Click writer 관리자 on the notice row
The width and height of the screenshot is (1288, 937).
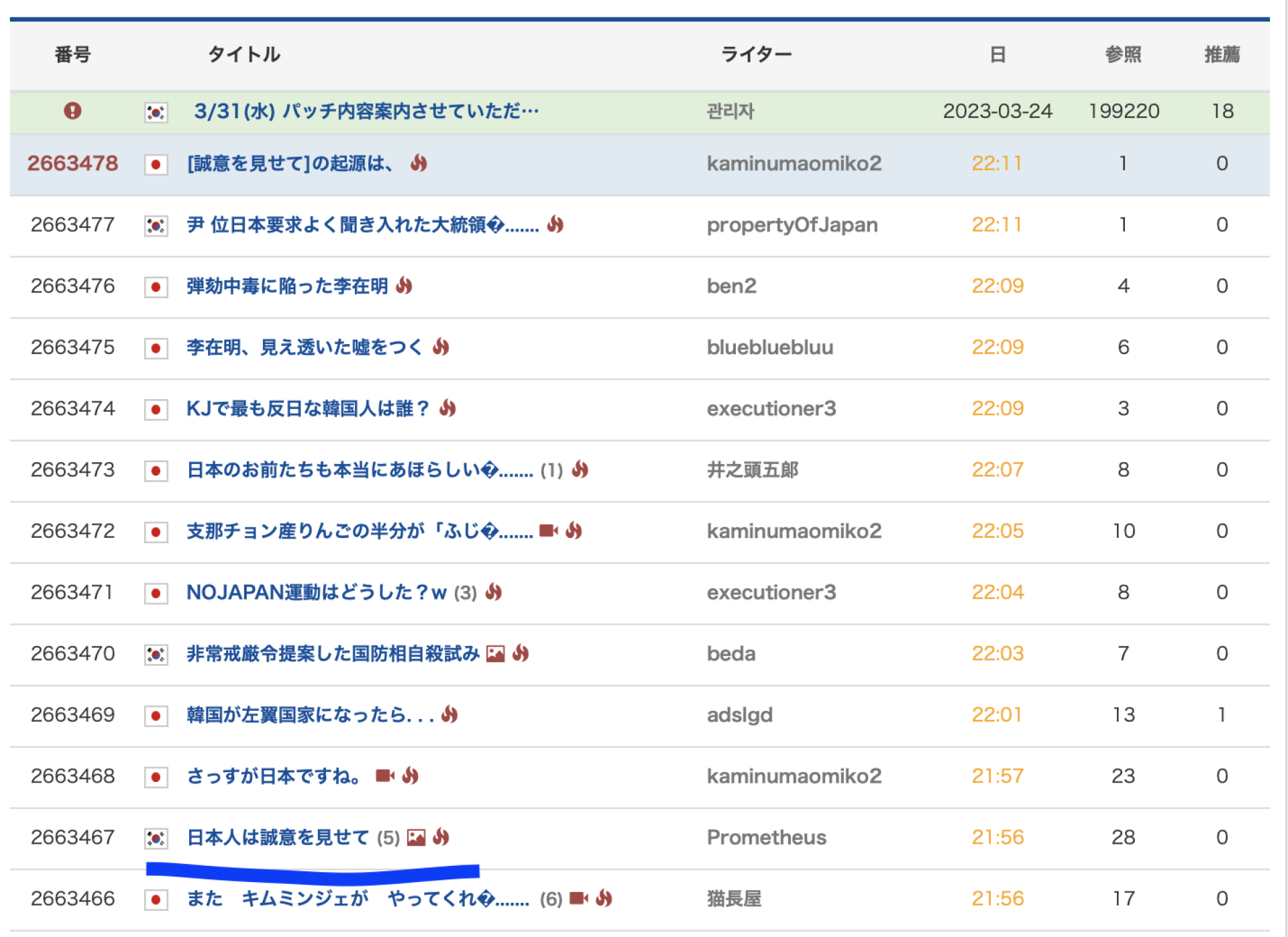tap(731, 111)
